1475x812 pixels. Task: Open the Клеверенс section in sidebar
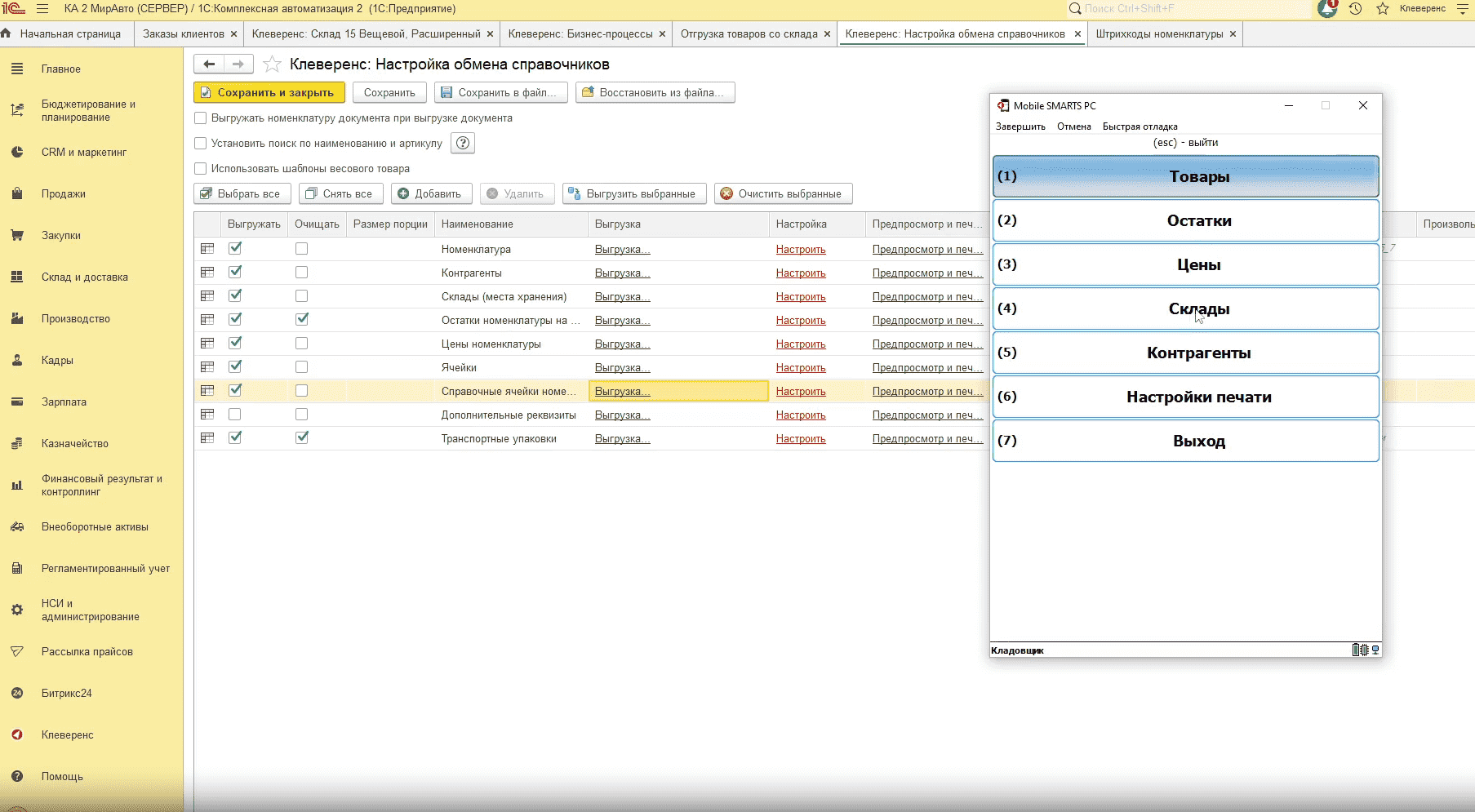[67, 735]
